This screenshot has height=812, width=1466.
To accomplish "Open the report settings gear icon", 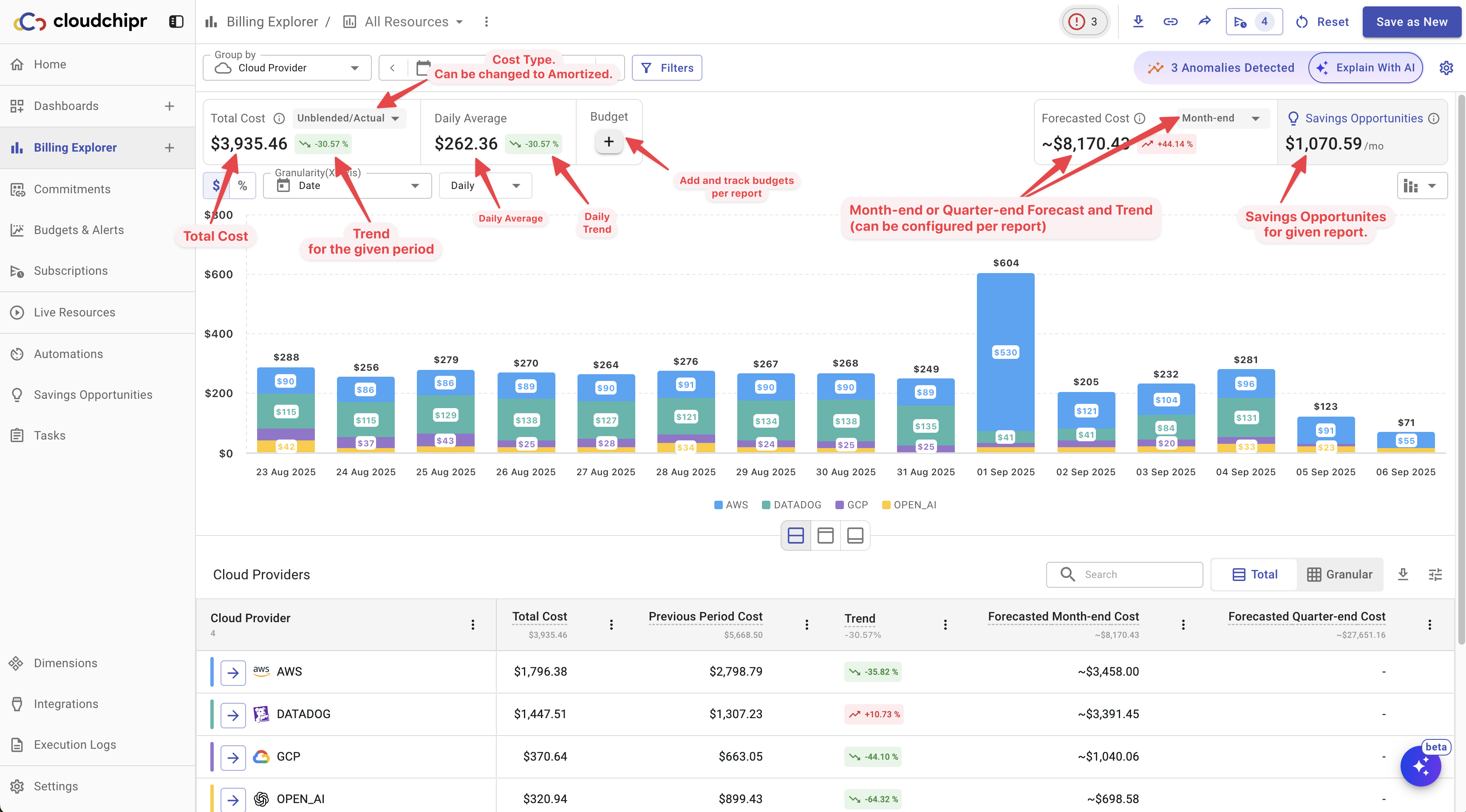I will tap(1446, 68).
